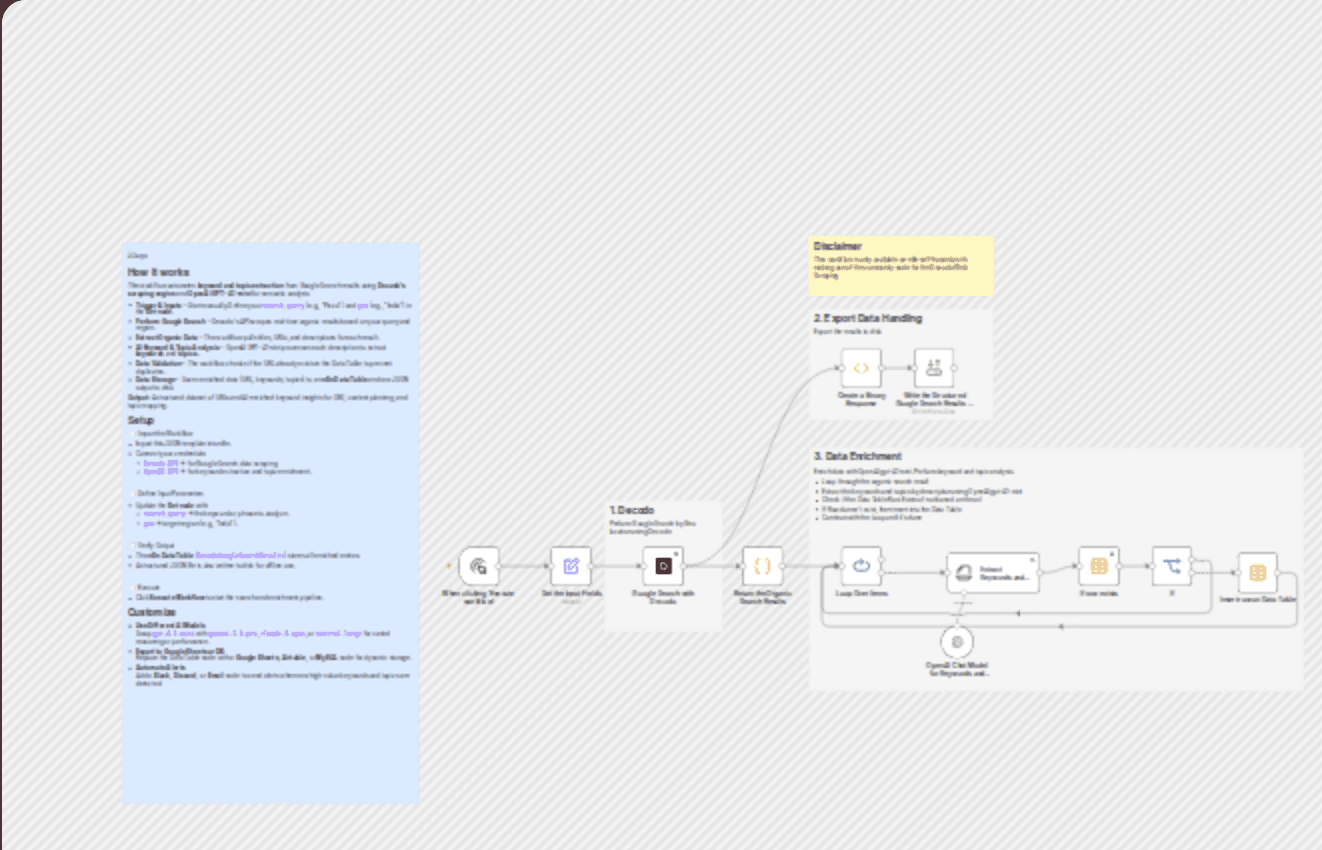This screenshot has width=1322, height=850.
Task: Select the row exists data table node
Action: click(1098, 566)
